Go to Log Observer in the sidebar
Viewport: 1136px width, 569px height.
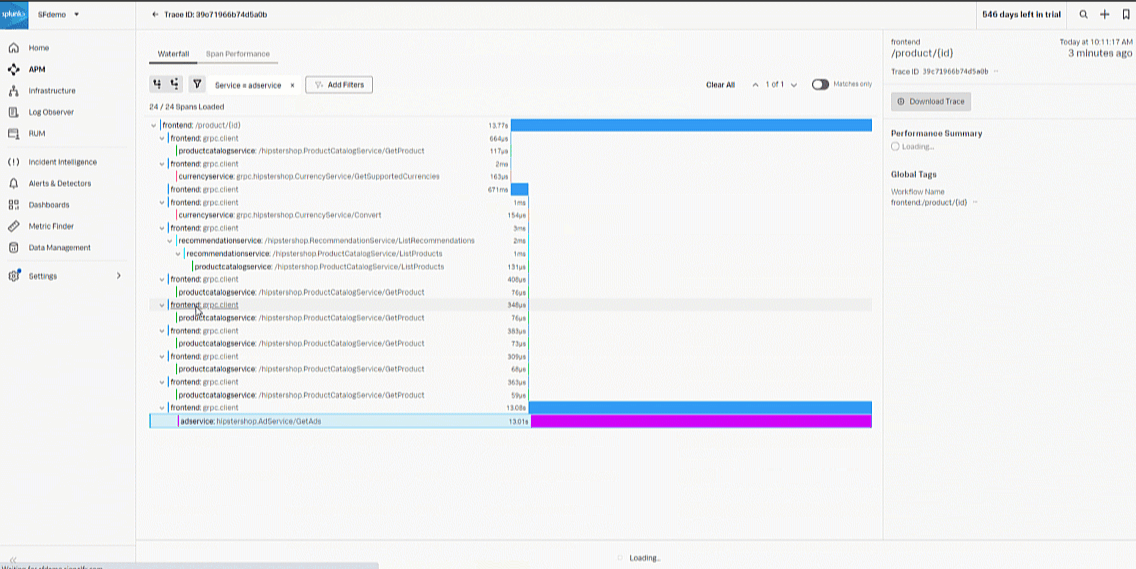[51, 112]
